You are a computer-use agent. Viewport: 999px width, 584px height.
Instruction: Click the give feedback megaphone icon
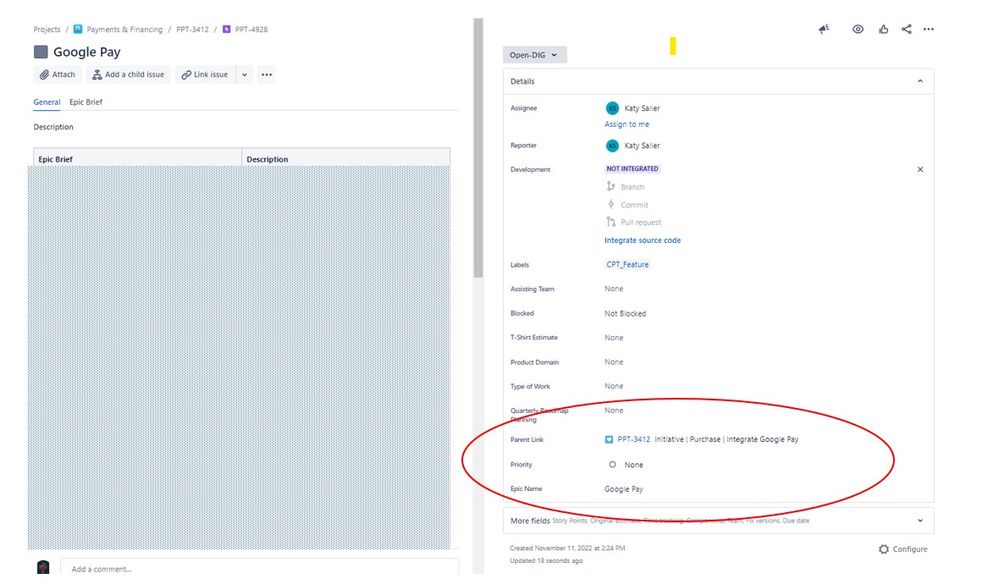[x=824, y=29]
